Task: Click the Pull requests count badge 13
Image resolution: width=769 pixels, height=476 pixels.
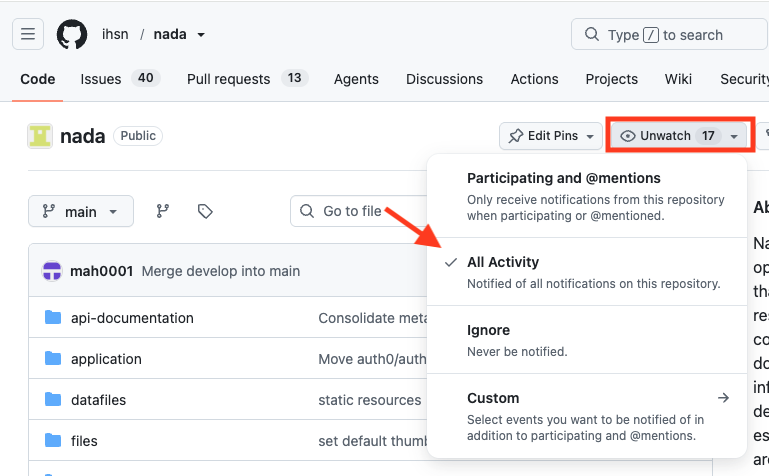Action: [x=294, y=78]
